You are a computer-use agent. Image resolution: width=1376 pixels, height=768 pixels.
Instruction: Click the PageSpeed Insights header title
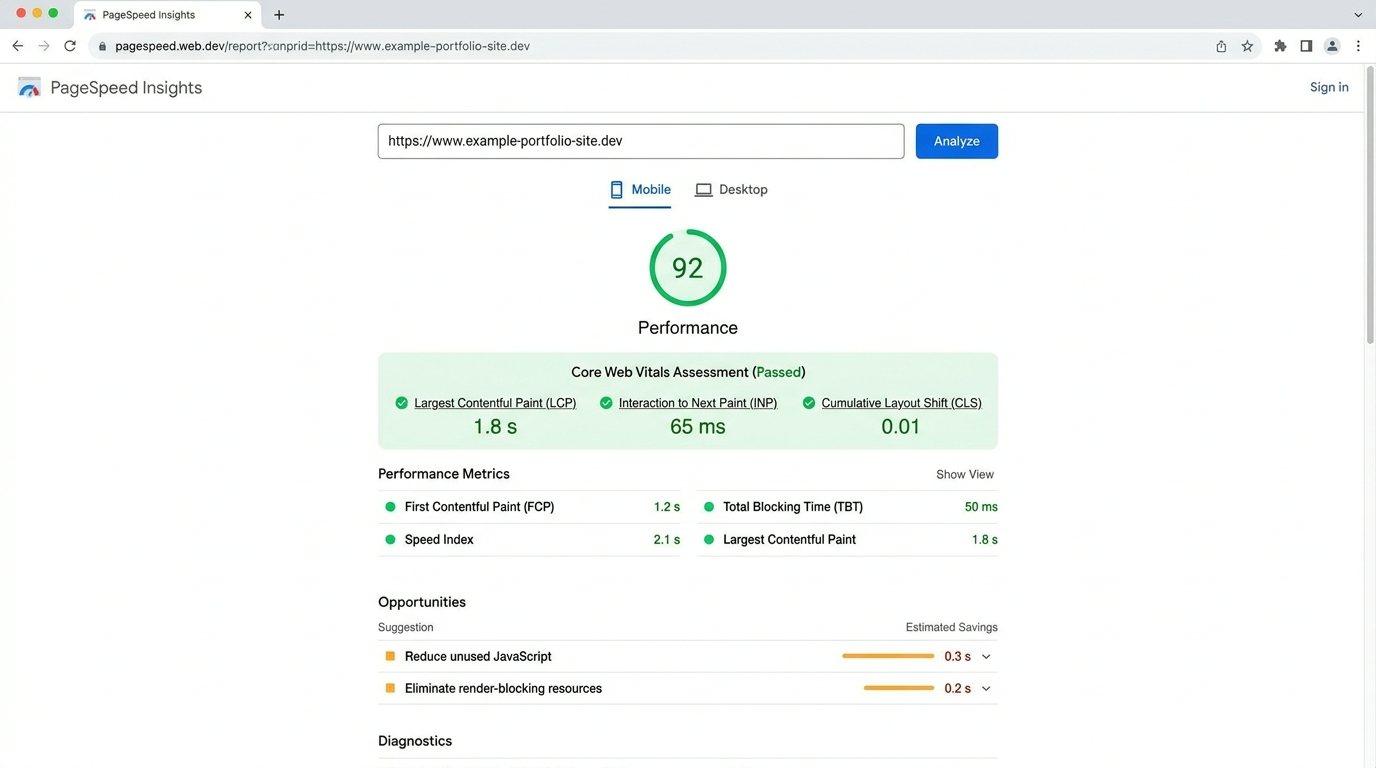click(126, 88)
